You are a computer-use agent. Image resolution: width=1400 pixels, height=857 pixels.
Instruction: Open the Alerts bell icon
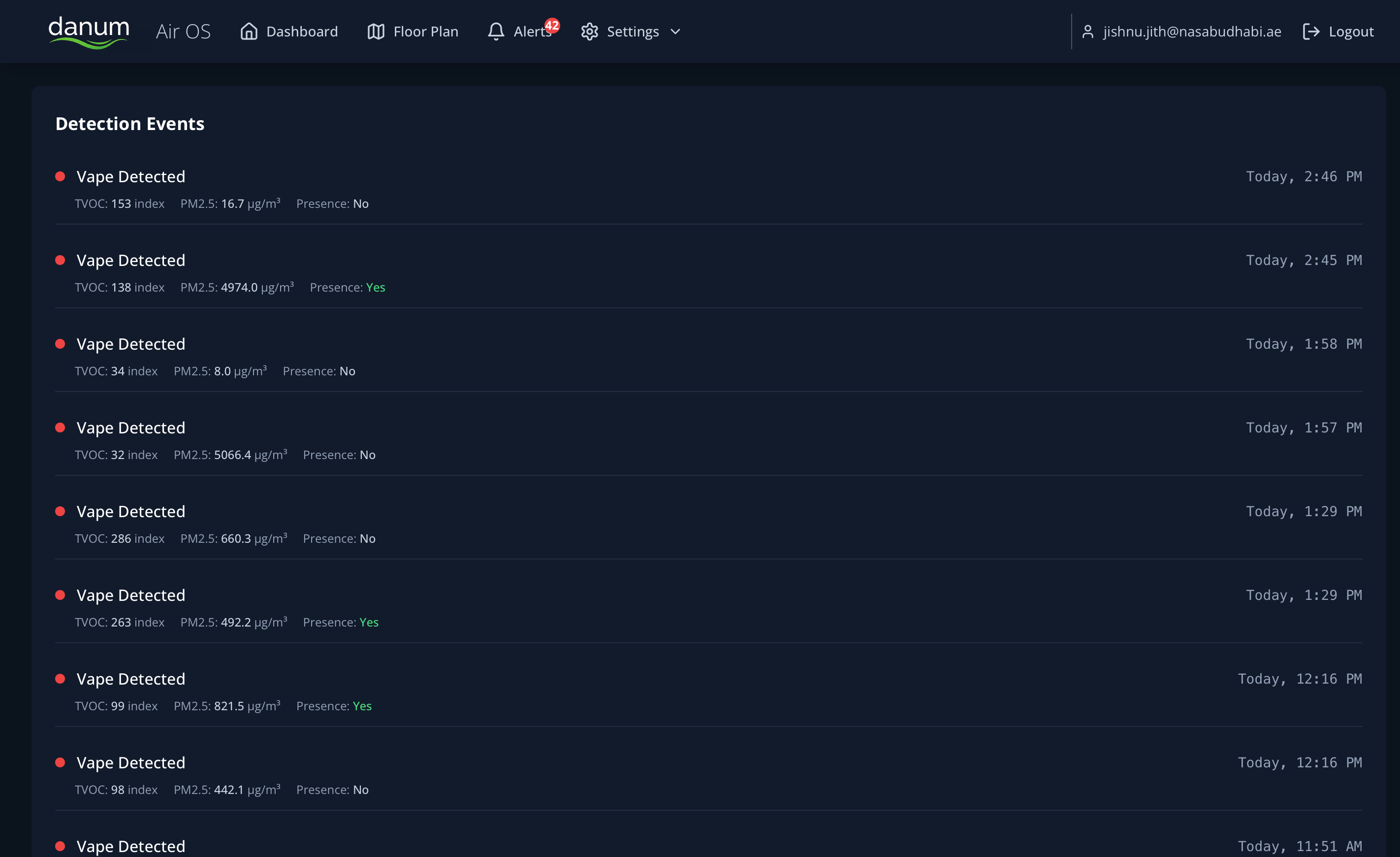coord(496,32)
